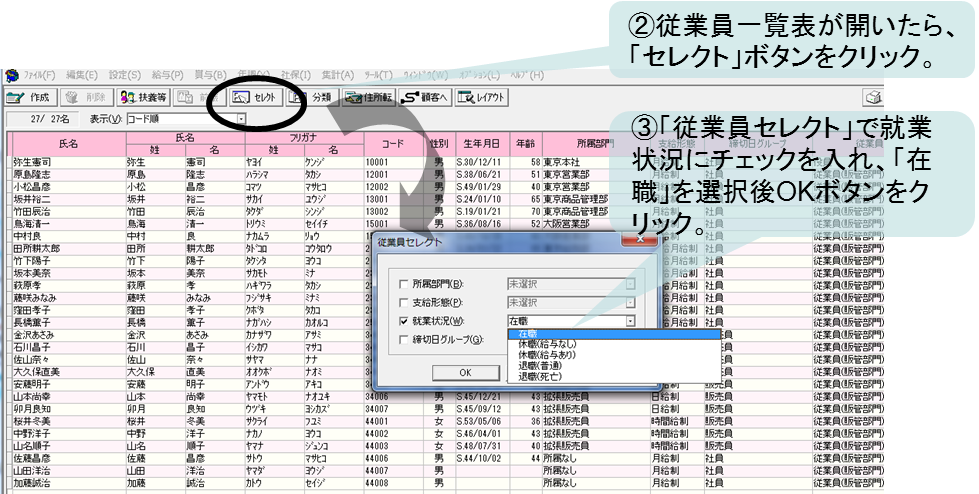This screenshot has height=494, width=979.
Task: Check the 締切日グループ(G) checkbox
Action: 403,340
